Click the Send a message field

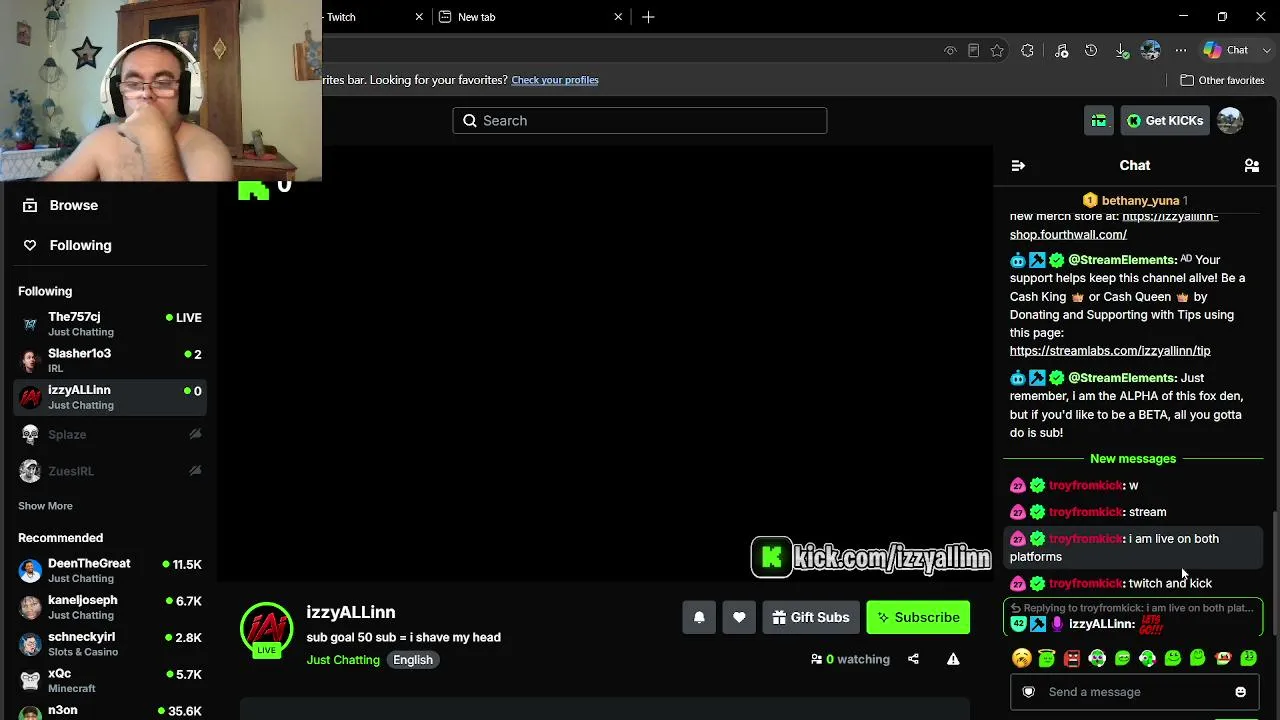[1133, 692]
